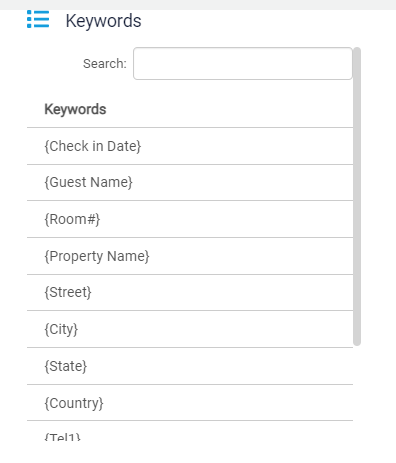Pick the {Property Name} keyword
The width and height of the screenshot is (396, 463).
(x=190, y=256)
